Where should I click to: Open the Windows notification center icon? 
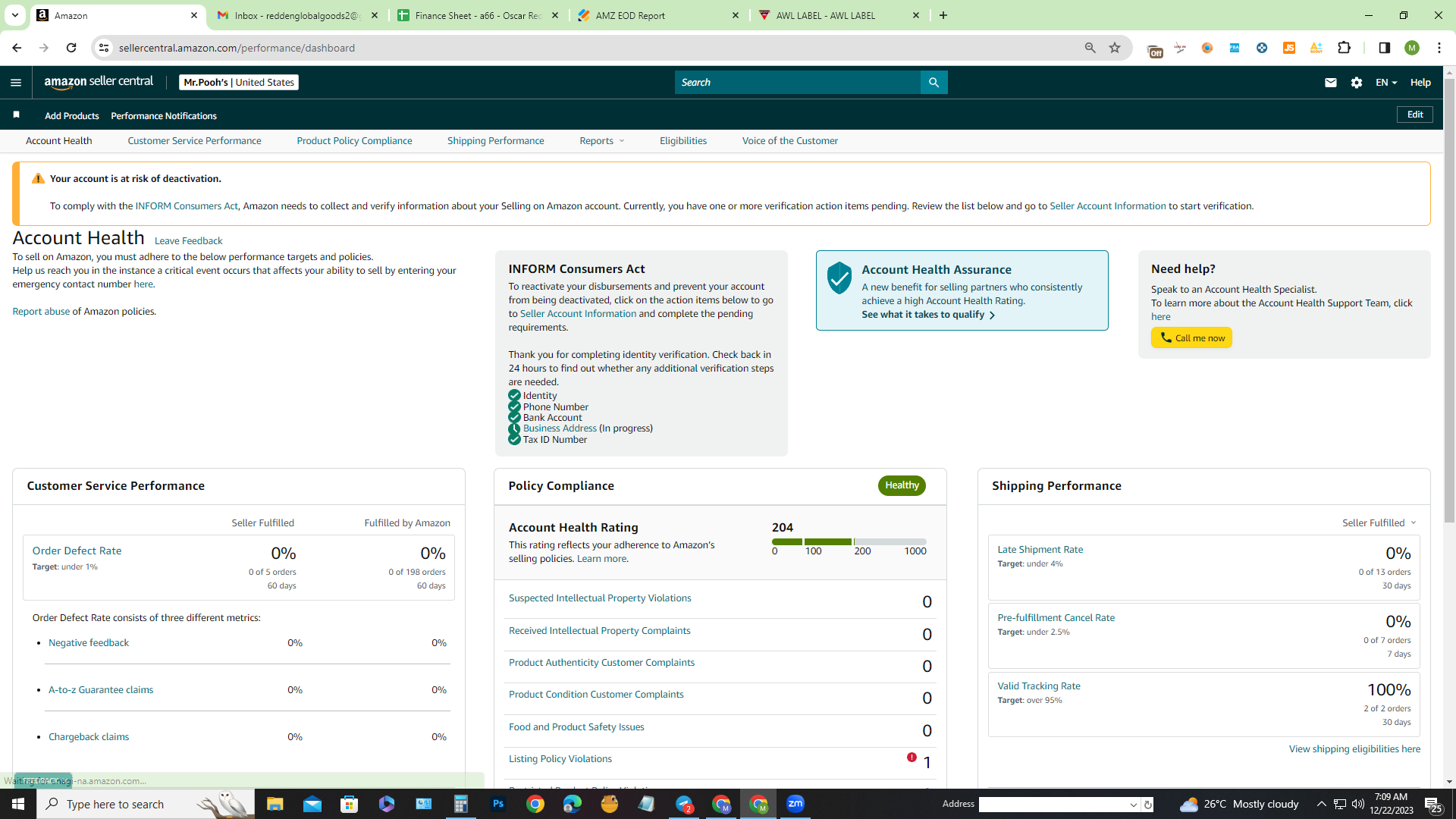(1432, 804)
